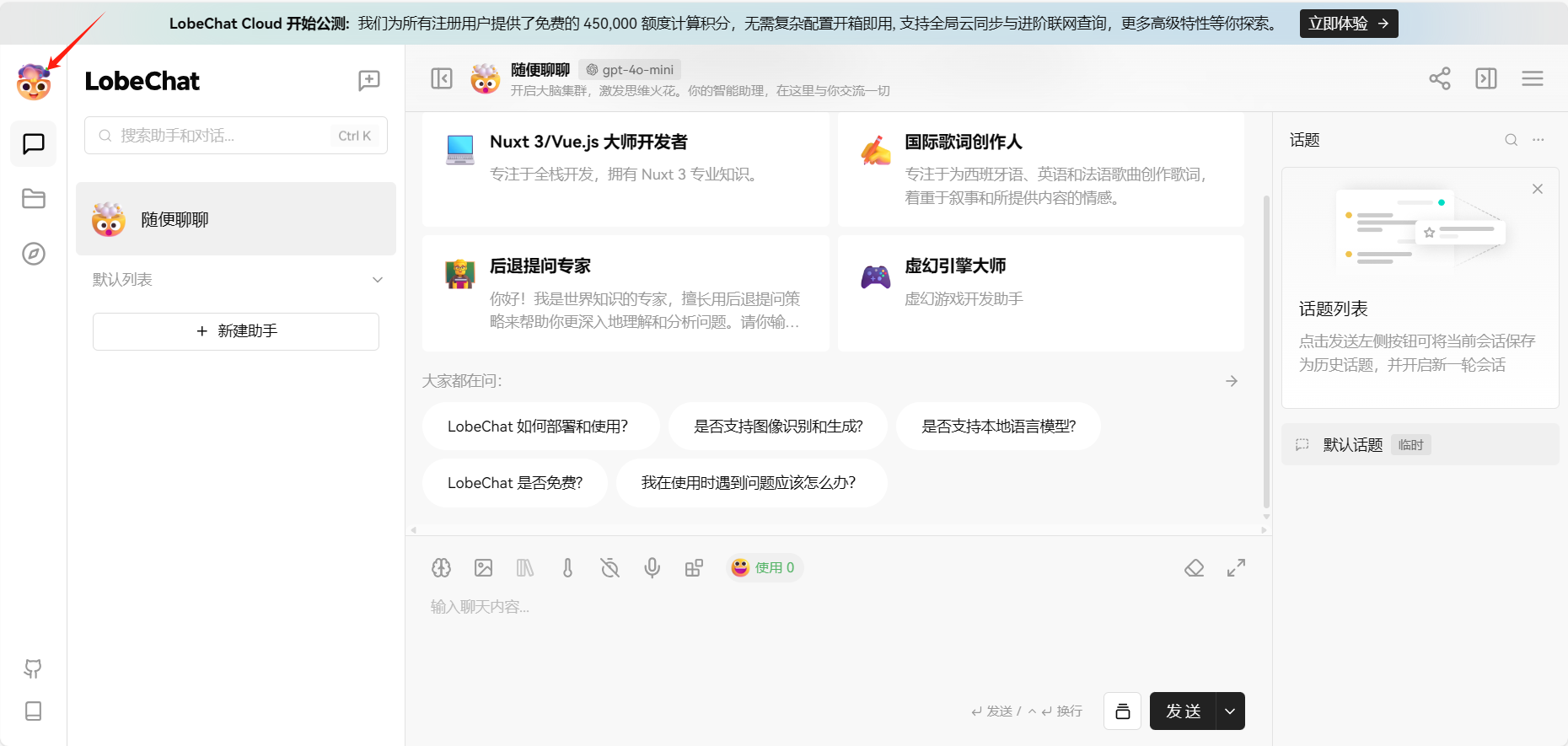The image size is (1568, 746).
Task: Share the conversation with share icon
Action: (1440, 78)
